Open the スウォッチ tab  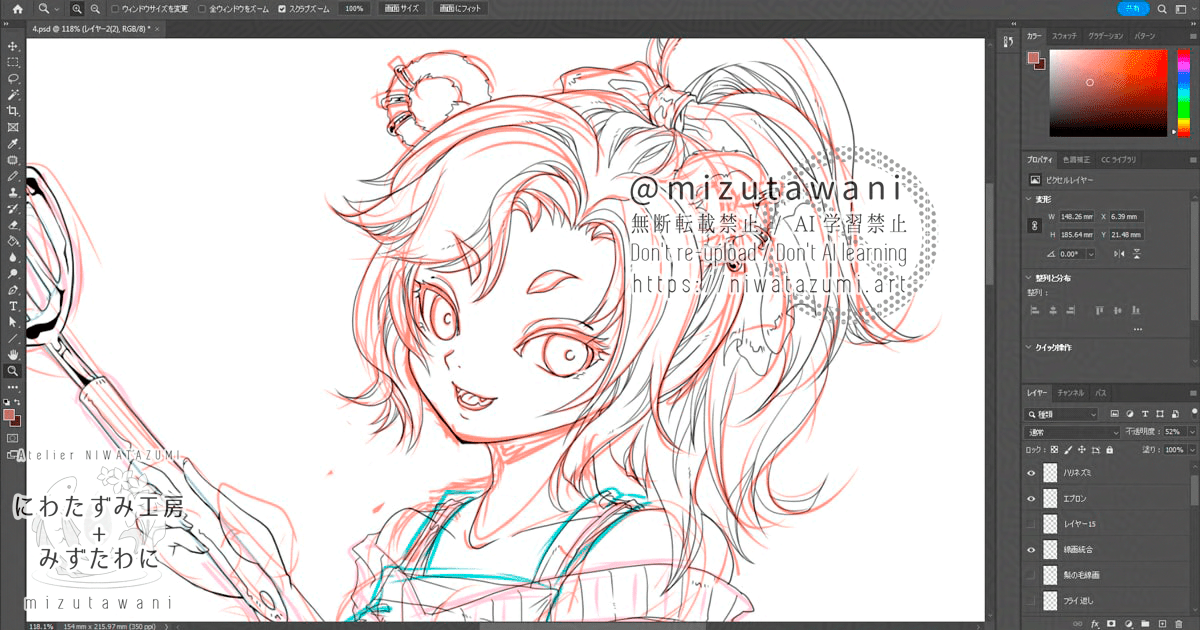coord(1064,36)
